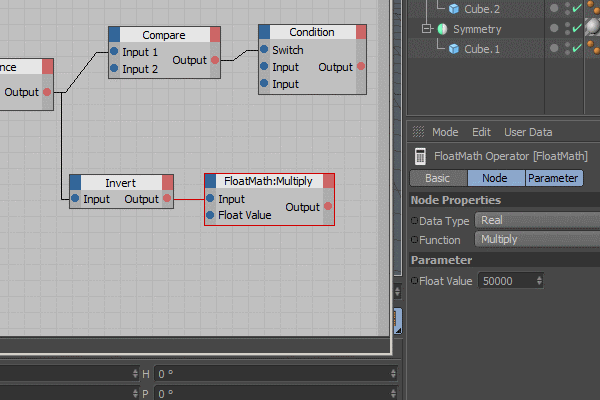Collapse the Symmetry tree item

(x=426, y=29)
